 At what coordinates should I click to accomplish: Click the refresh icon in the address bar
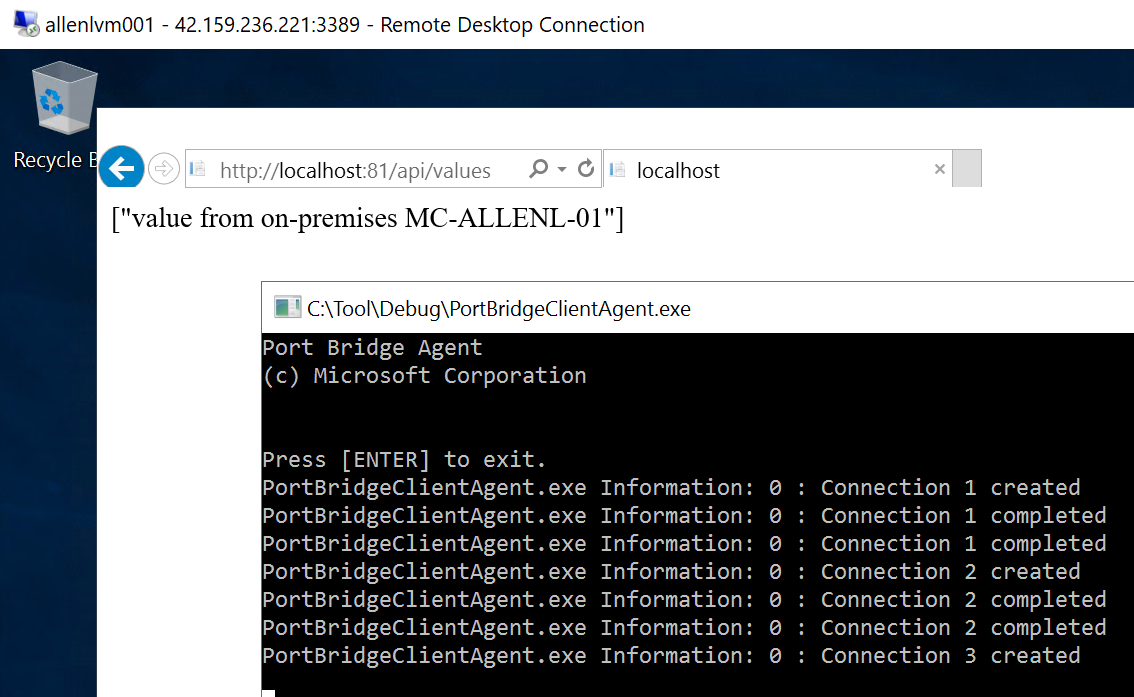(586, 169)
